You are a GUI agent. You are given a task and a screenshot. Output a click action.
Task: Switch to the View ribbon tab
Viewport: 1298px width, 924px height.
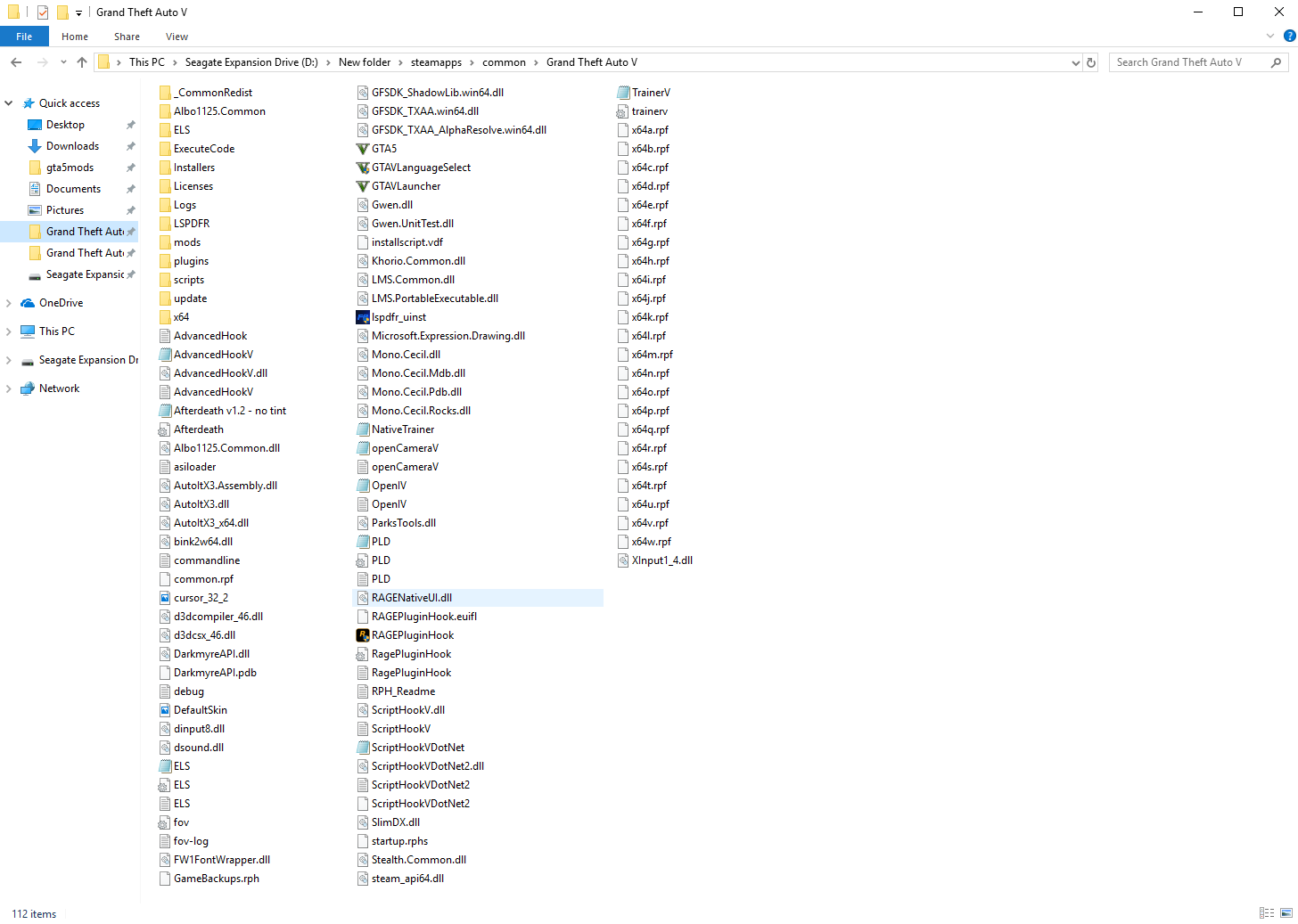[177, 37]
